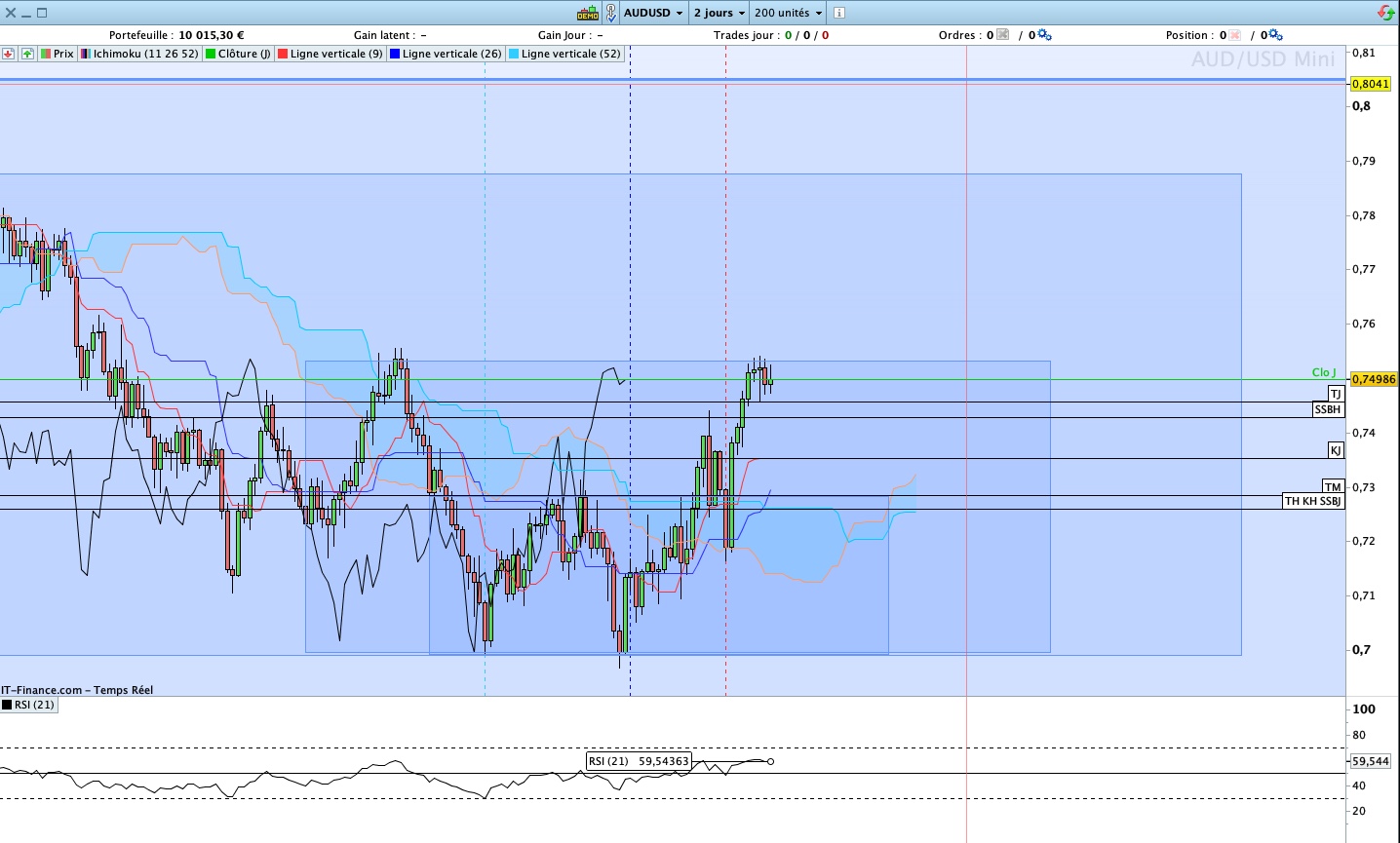
Task: Select the Clôture (J) indicator label
Action: 238,54
